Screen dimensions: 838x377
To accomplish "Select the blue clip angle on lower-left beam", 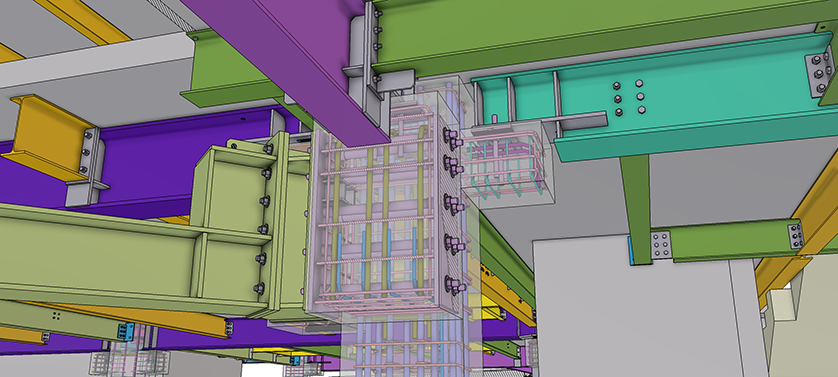I will point(126,332).
